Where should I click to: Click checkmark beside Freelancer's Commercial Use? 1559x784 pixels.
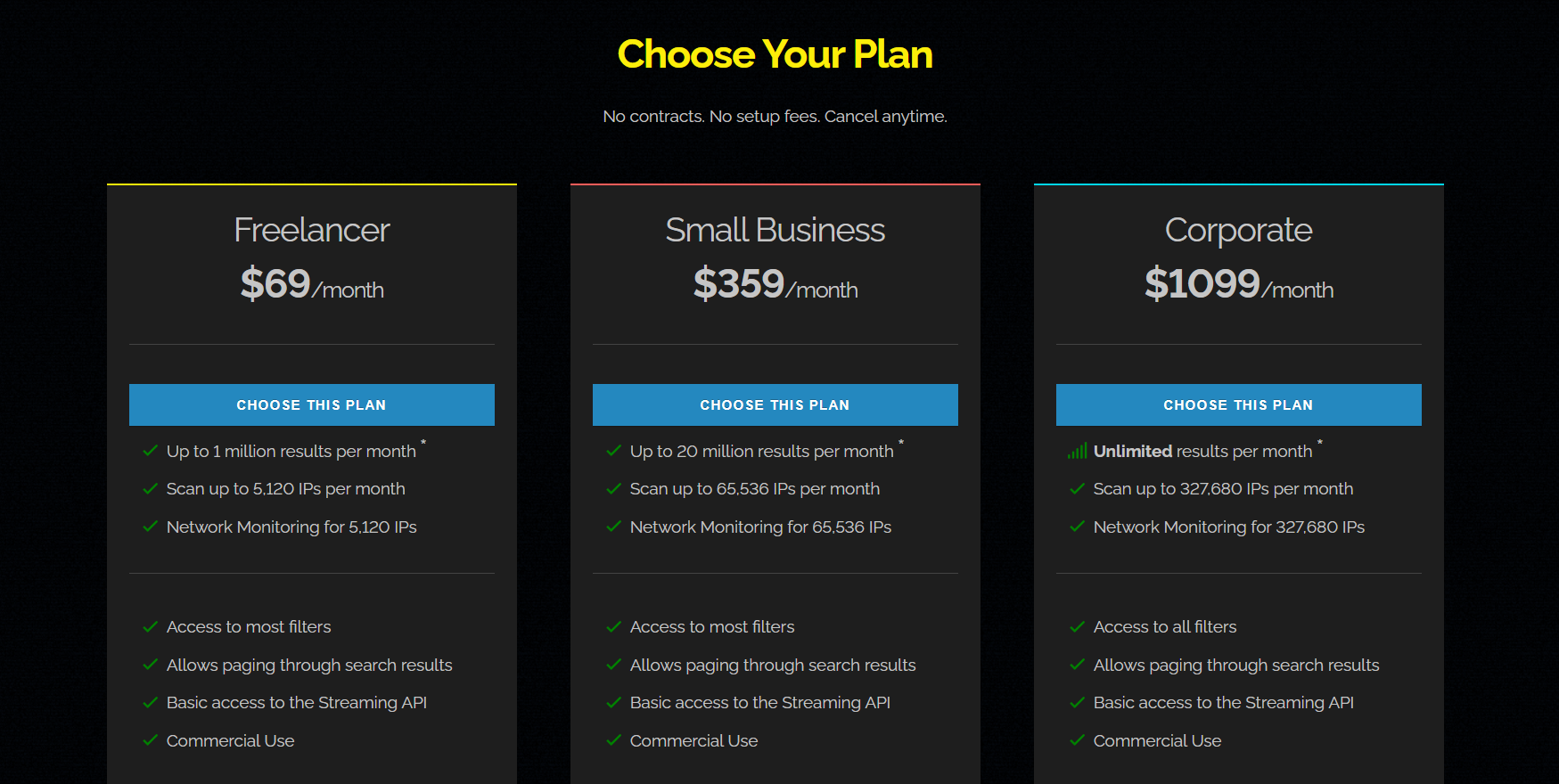[x=151, y=740]
